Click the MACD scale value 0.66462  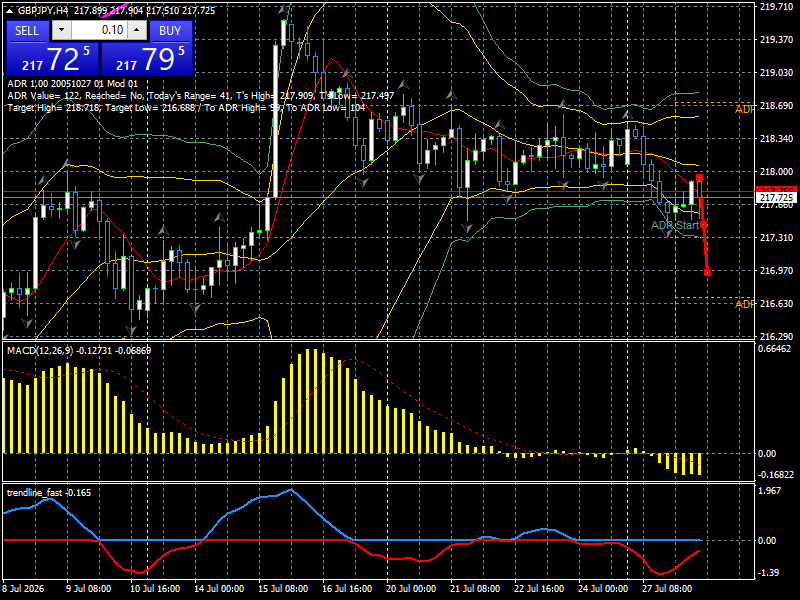click(x=774, y=349)
